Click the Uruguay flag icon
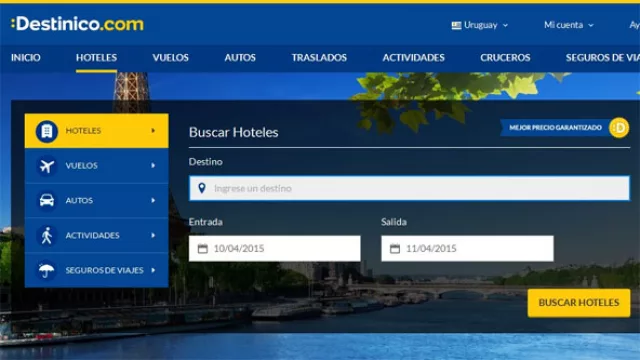 [456, 25]
